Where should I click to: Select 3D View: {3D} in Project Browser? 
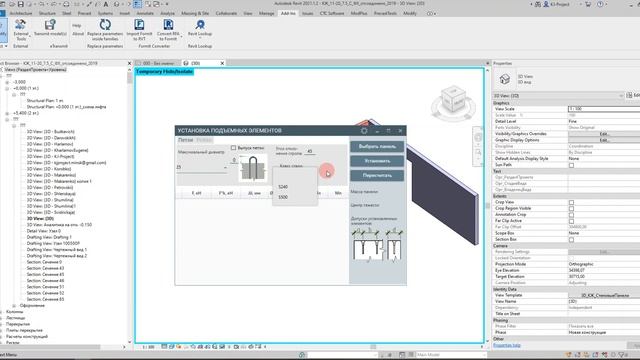click(x=40, y=218)
